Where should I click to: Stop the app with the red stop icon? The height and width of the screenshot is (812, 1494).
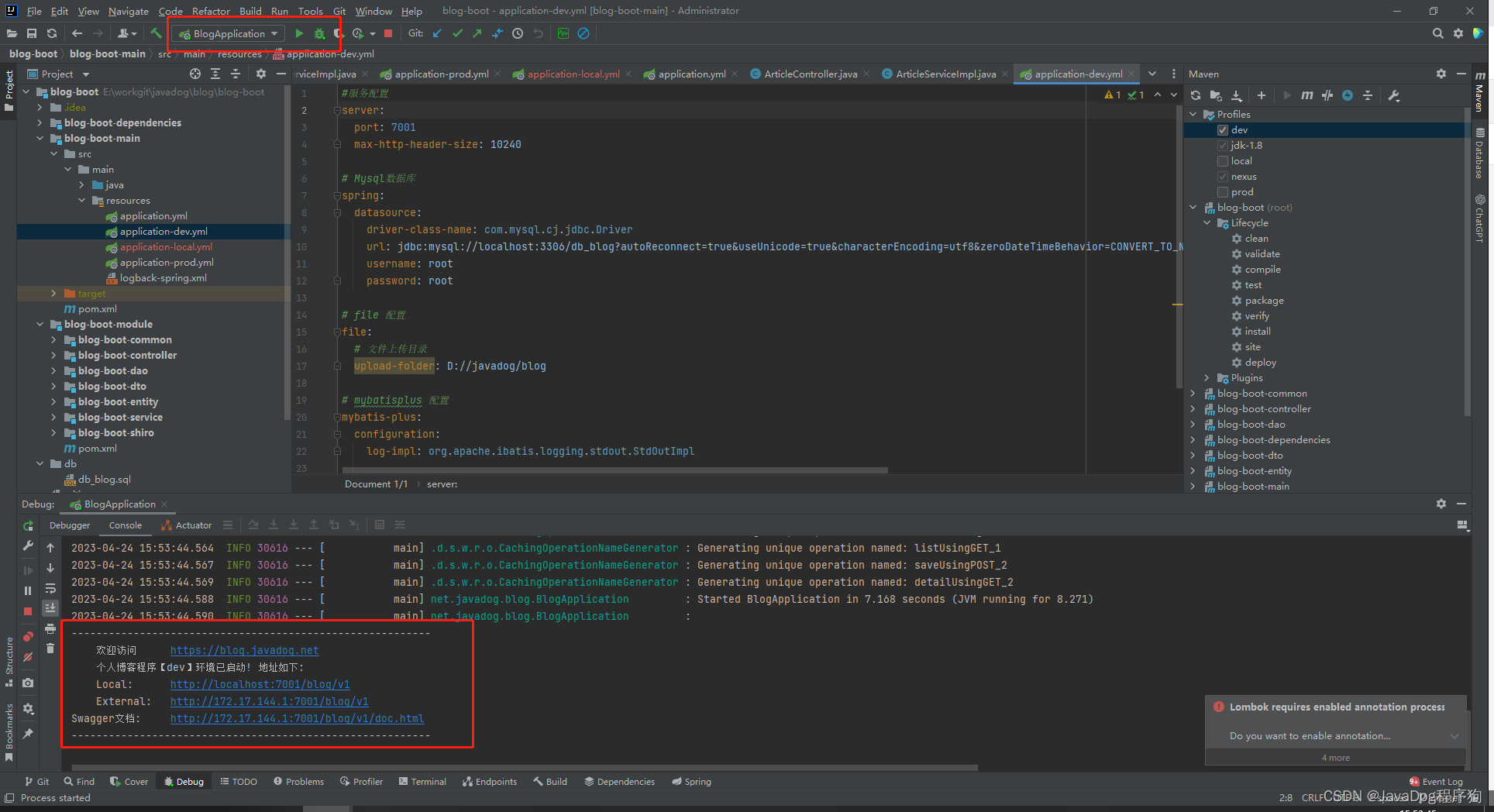tap(387, 33)
